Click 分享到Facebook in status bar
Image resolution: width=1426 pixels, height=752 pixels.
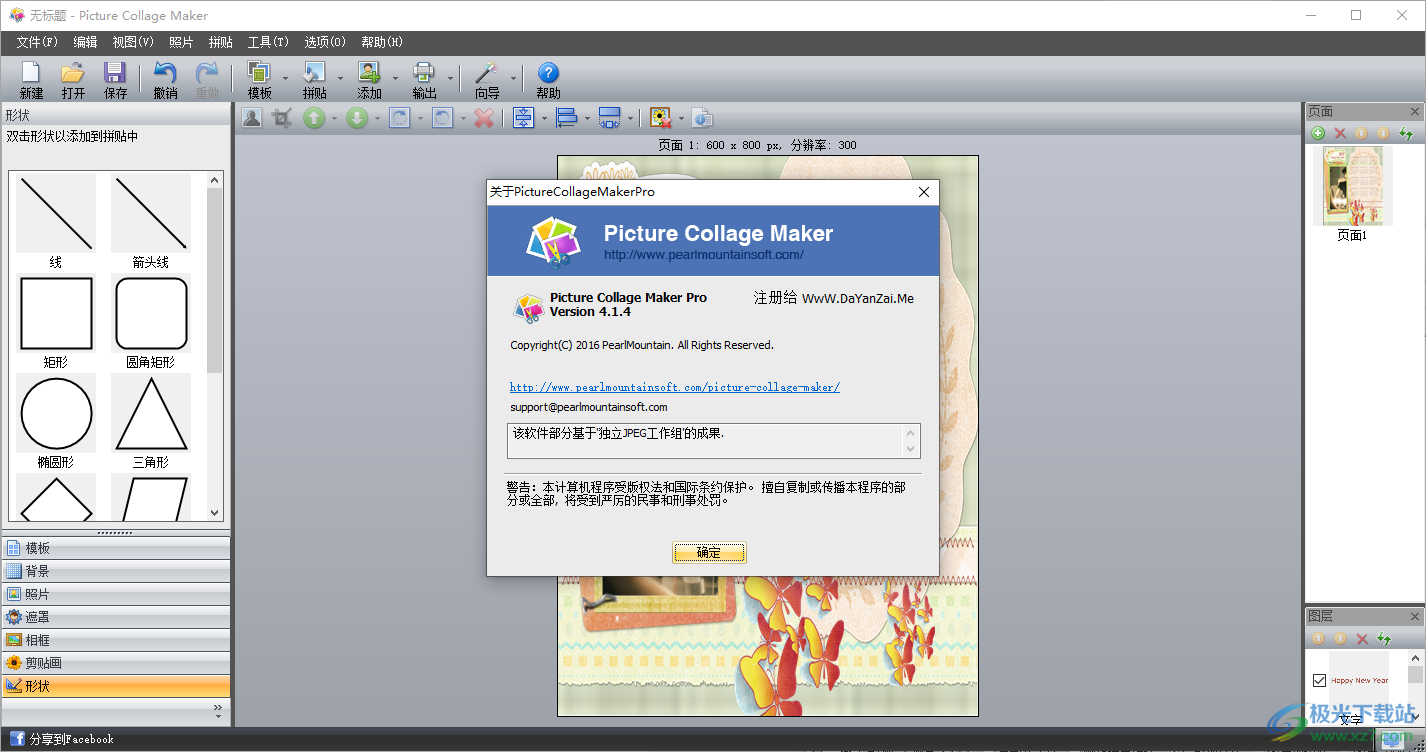72,739
